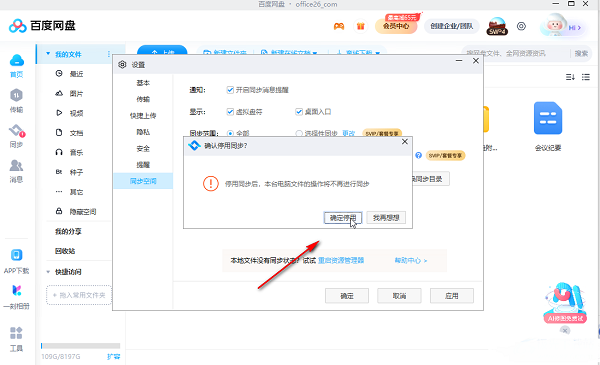This screenshot has height=365, width=600.
Task: Open the three-dot menu beside 我的文件
Action: [x=109, y=54]
